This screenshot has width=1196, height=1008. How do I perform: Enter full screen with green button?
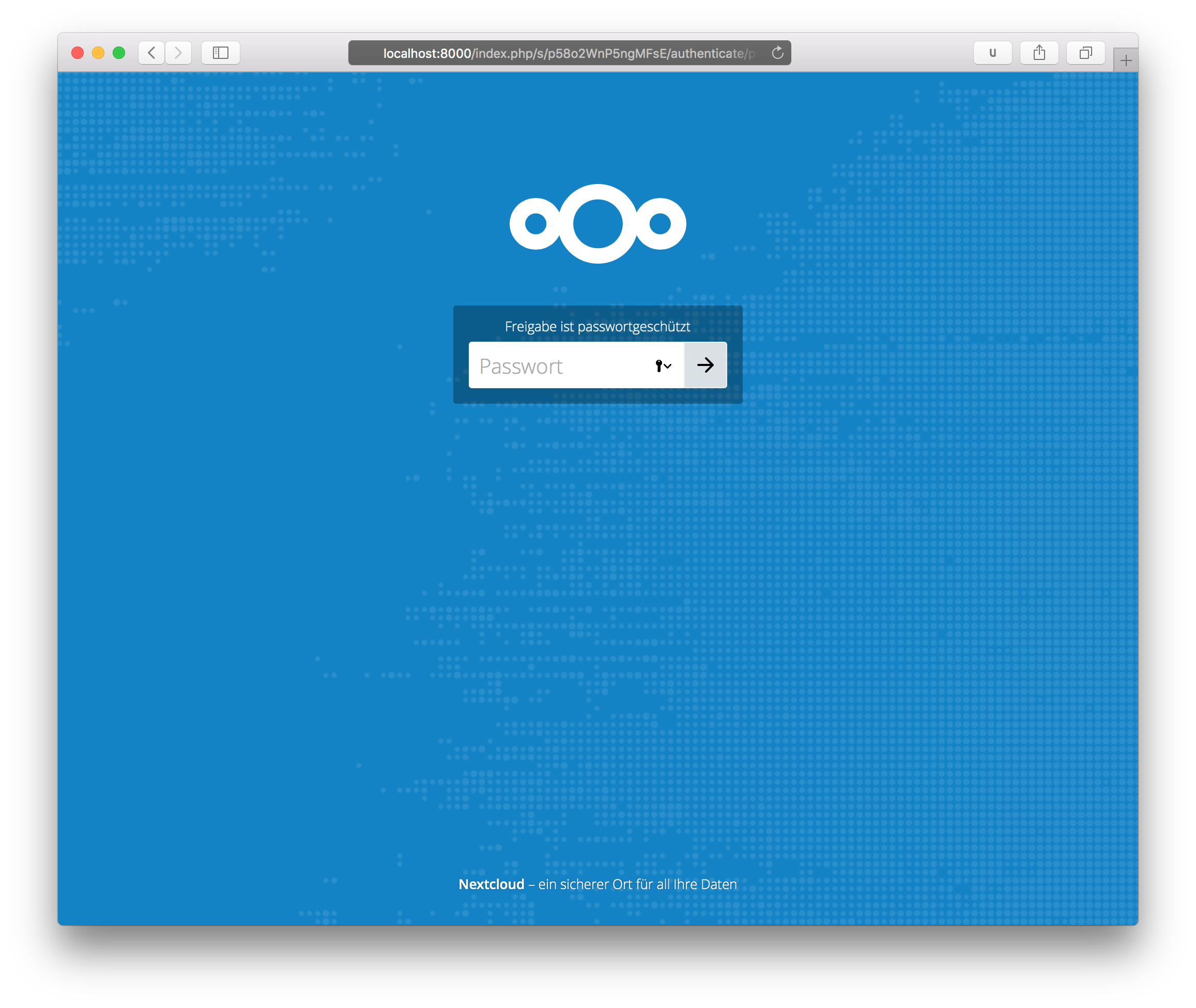pyautogui.click(x=119, y=53)
